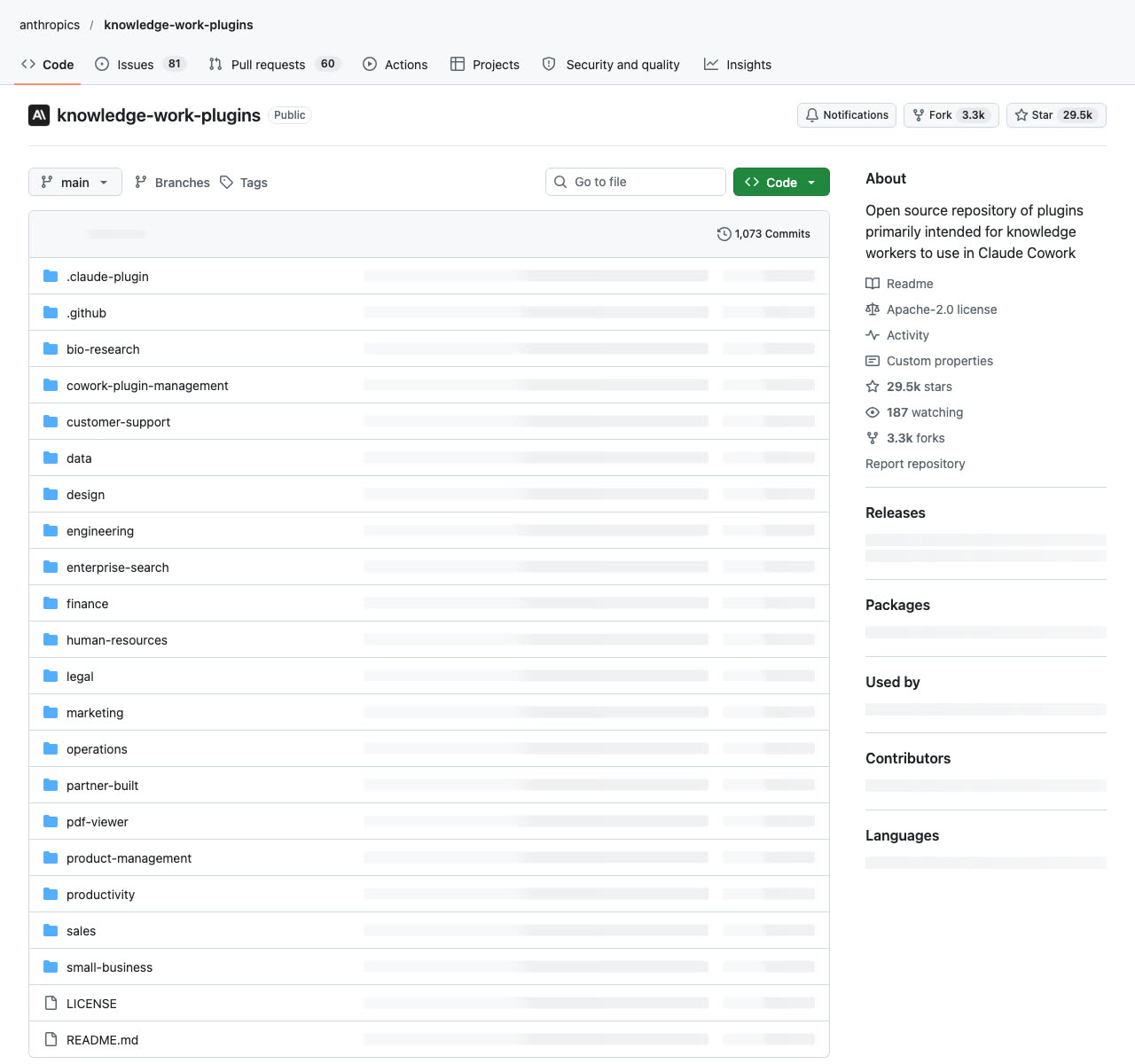The width and height of the screenshot is (1135, 1064).
Task: View the 1,073 Commits history
Action: coord(763,234)
